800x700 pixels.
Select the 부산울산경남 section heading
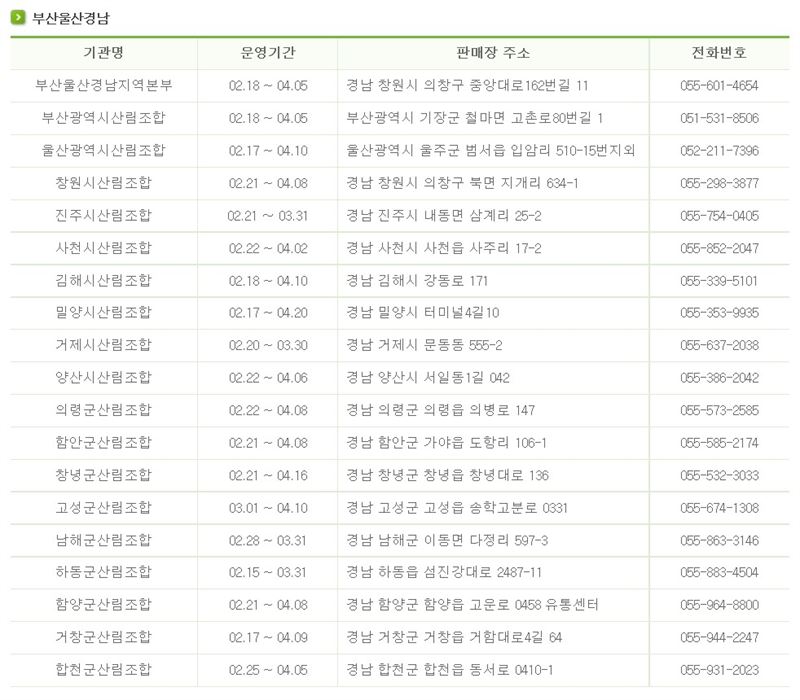[71, 18]
